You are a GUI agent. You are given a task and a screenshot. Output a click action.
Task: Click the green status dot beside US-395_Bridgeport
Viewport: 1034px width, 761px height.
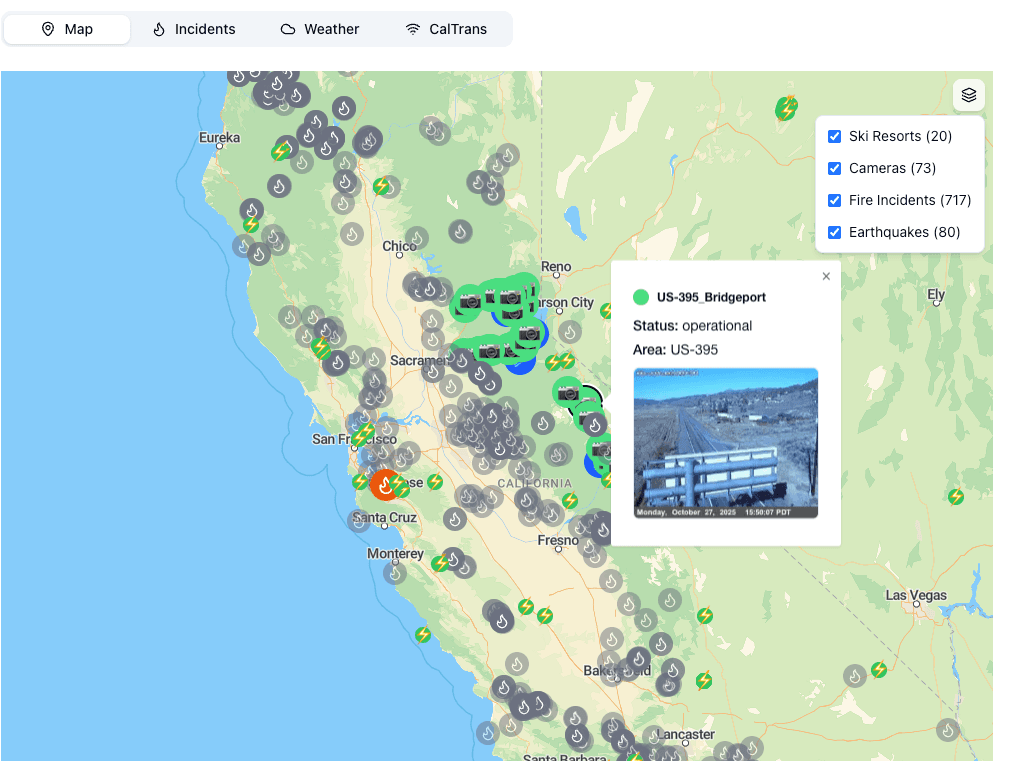[x=641, y=297]
